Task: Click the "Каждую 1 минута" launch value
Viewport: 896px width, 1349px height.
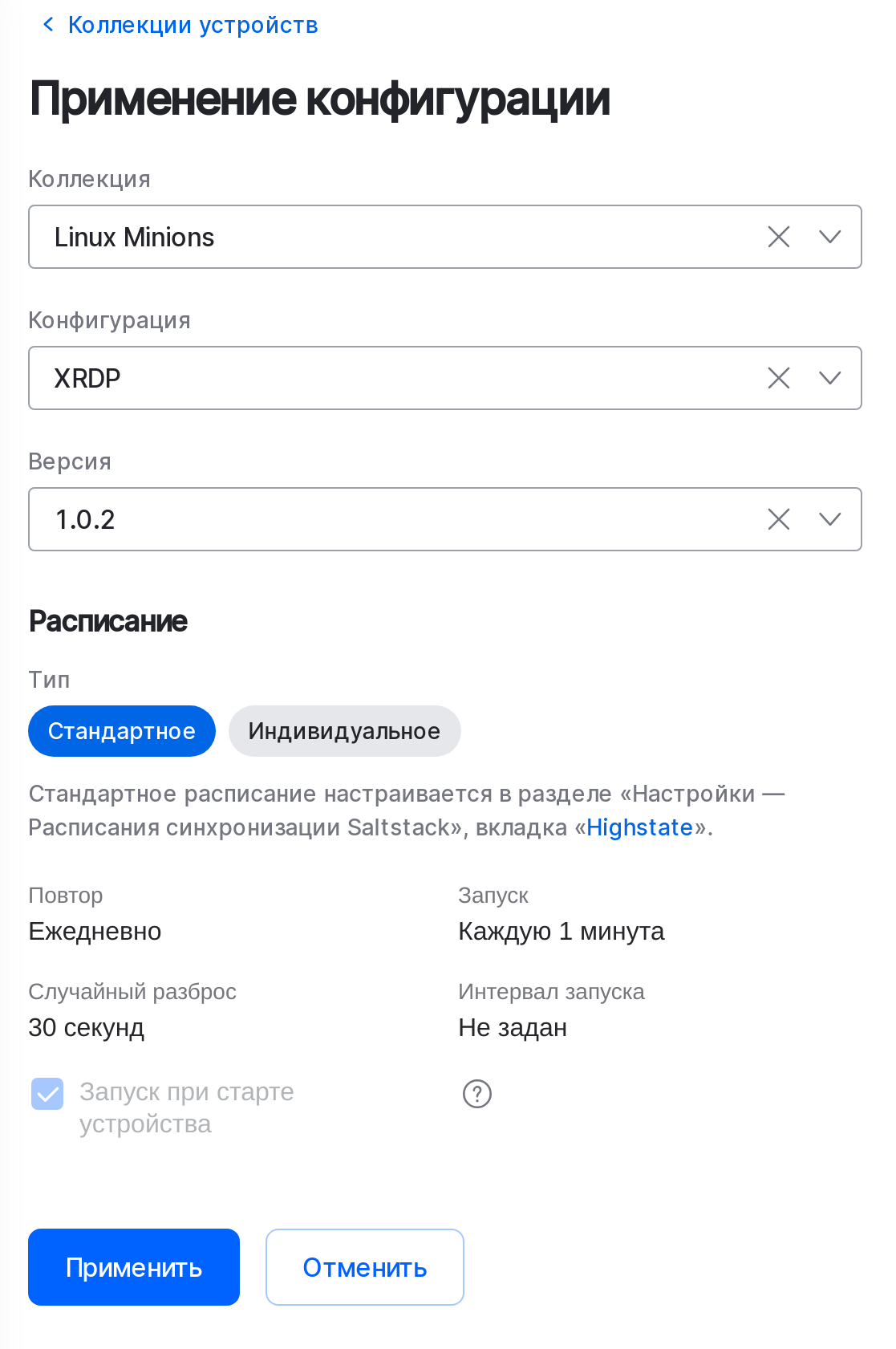Action: [x=561, y=931]
